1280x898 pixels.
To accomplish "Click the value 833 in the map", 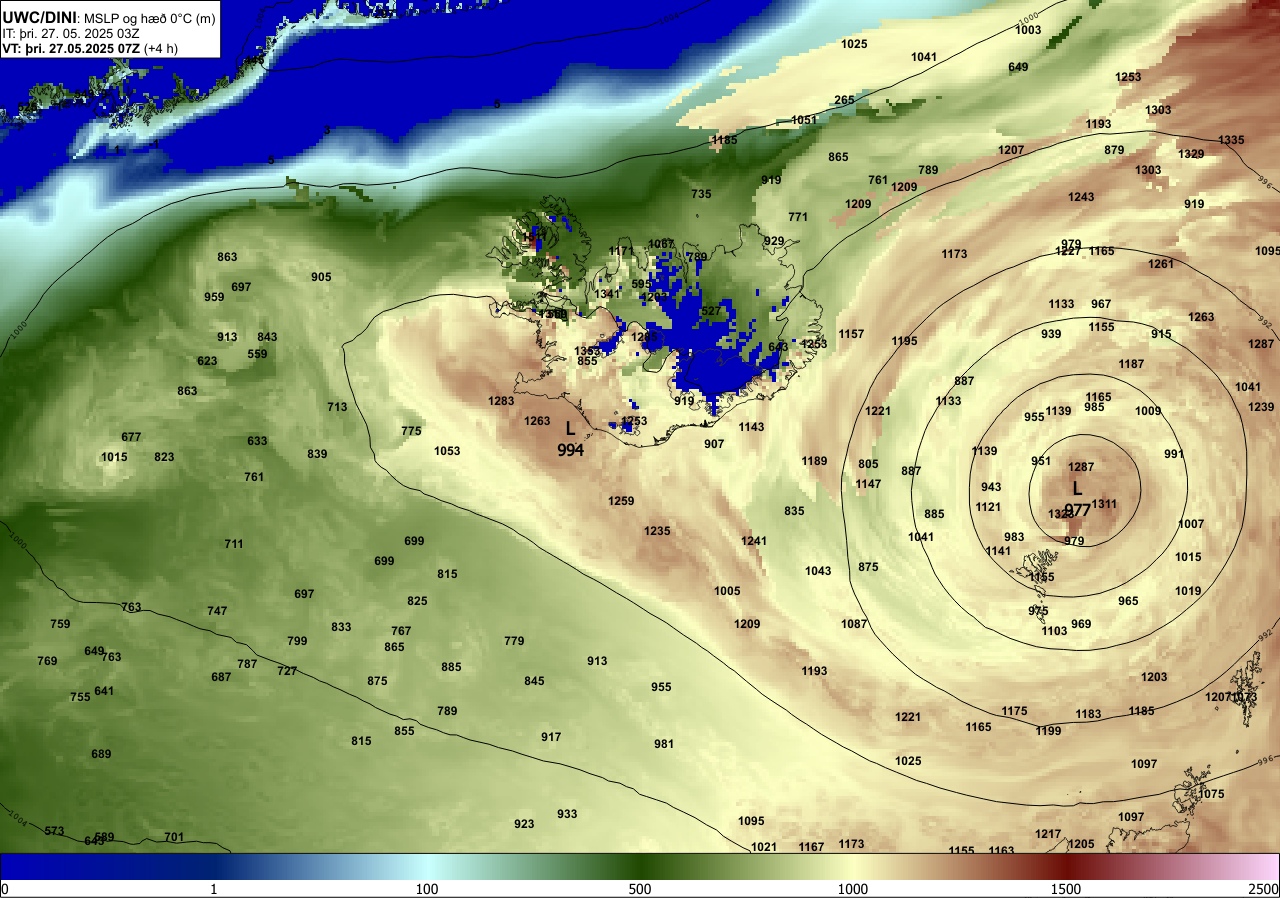I will [341, 627].
